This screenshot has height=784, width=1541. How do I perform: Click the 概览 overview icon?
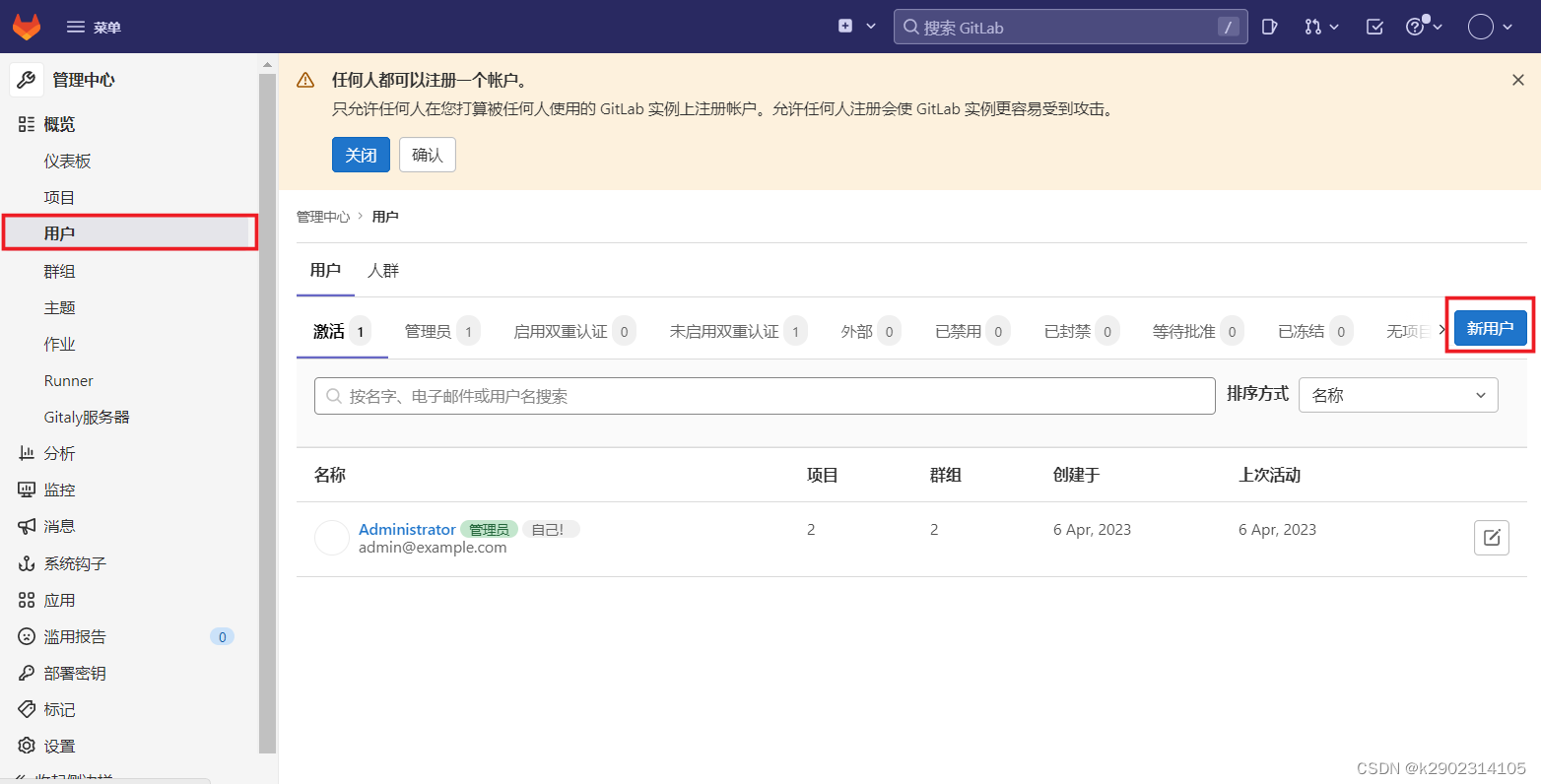click(x=27, y=124)
